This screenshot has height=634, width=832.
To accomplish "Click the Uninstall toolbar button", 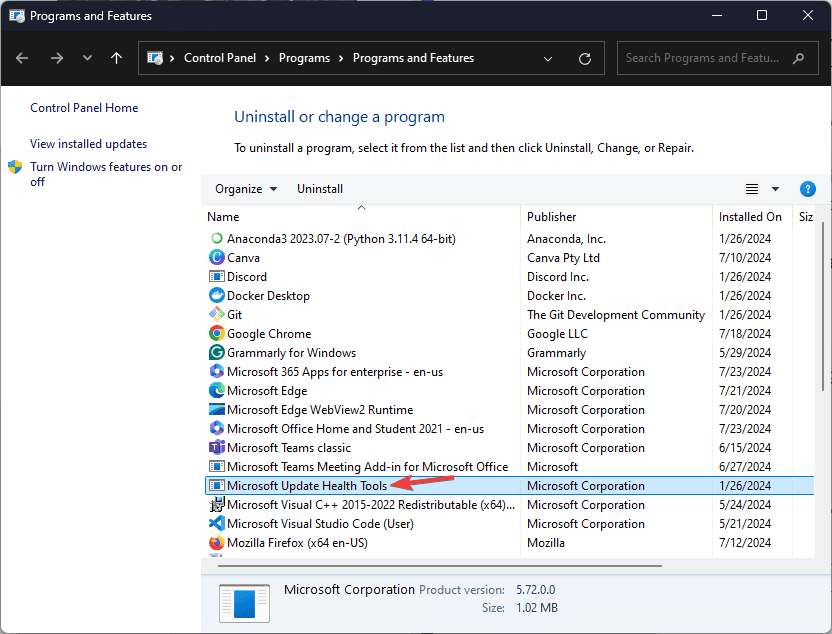I will [x=320, y=189].
